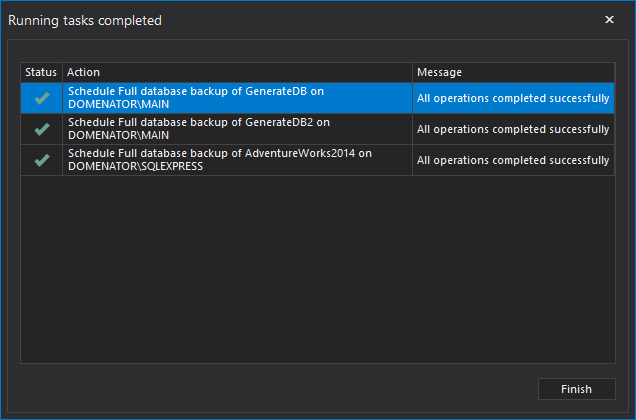Select the GenerateDB2 full database backup row
Image resolution: width=636 pixels, height=420 pixels.
(x=238, y=129)
